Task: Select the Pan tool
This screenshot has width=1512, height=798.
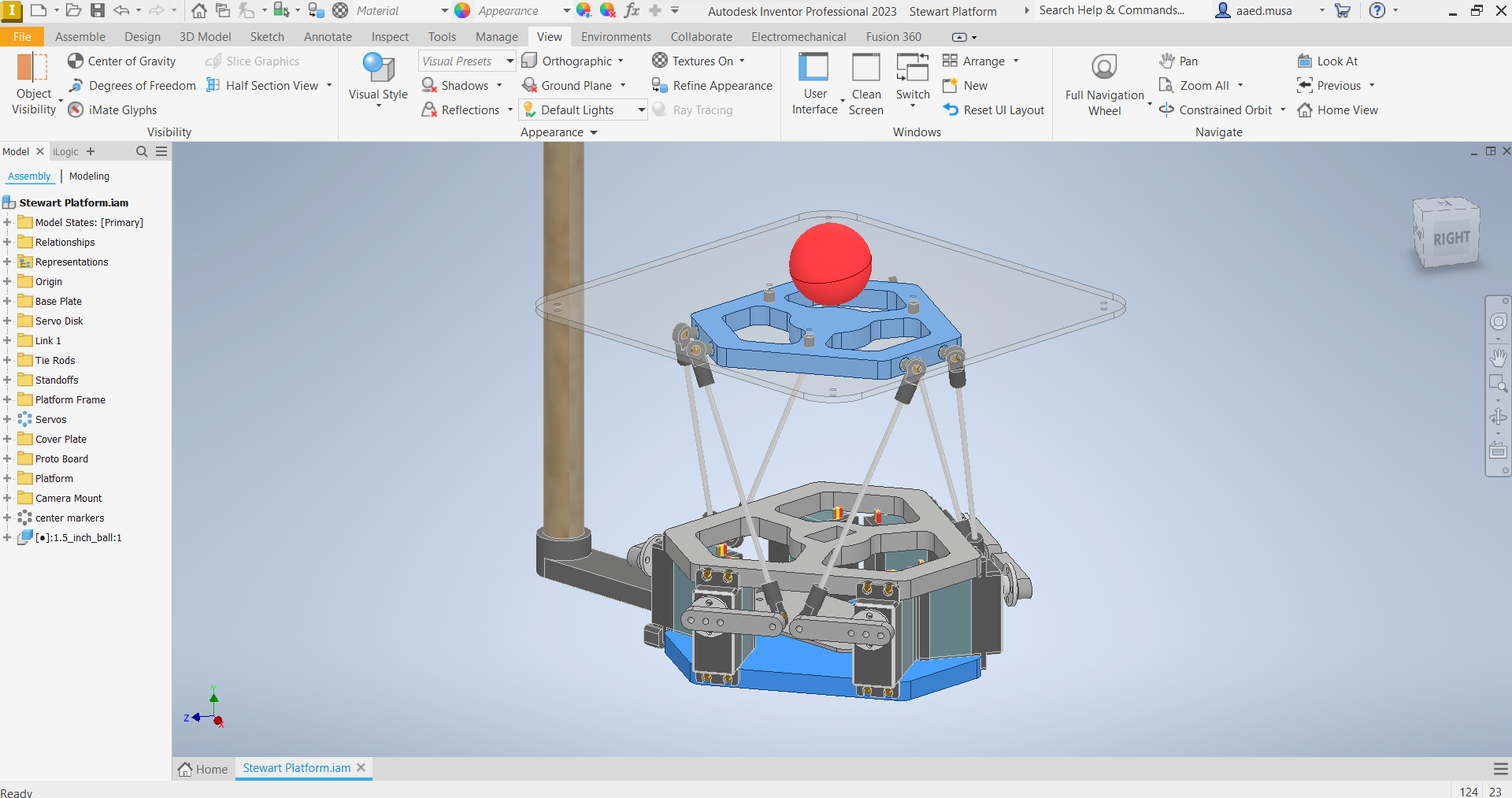Action: [1178, 61]
